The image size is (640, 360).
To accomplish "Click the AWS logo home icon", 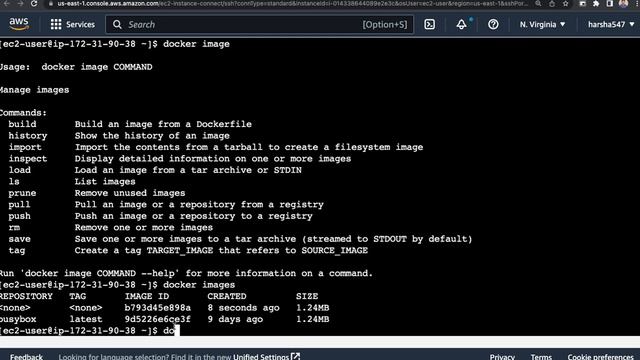I will tap(19, 24).
